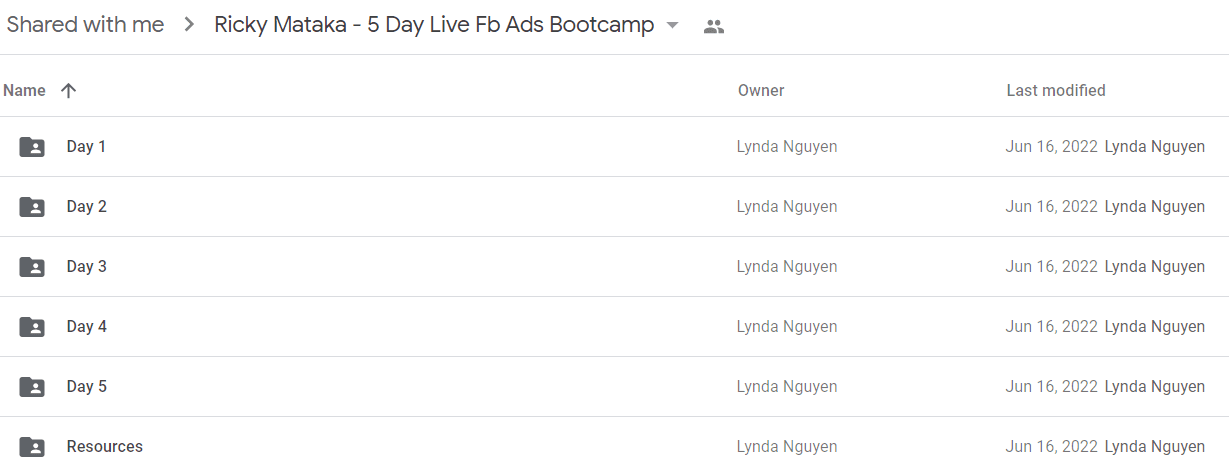Viewport: 1229px width, 474px height.
Task: Click the Day 4 shared folder icon
Action: [x=32, y=327]
